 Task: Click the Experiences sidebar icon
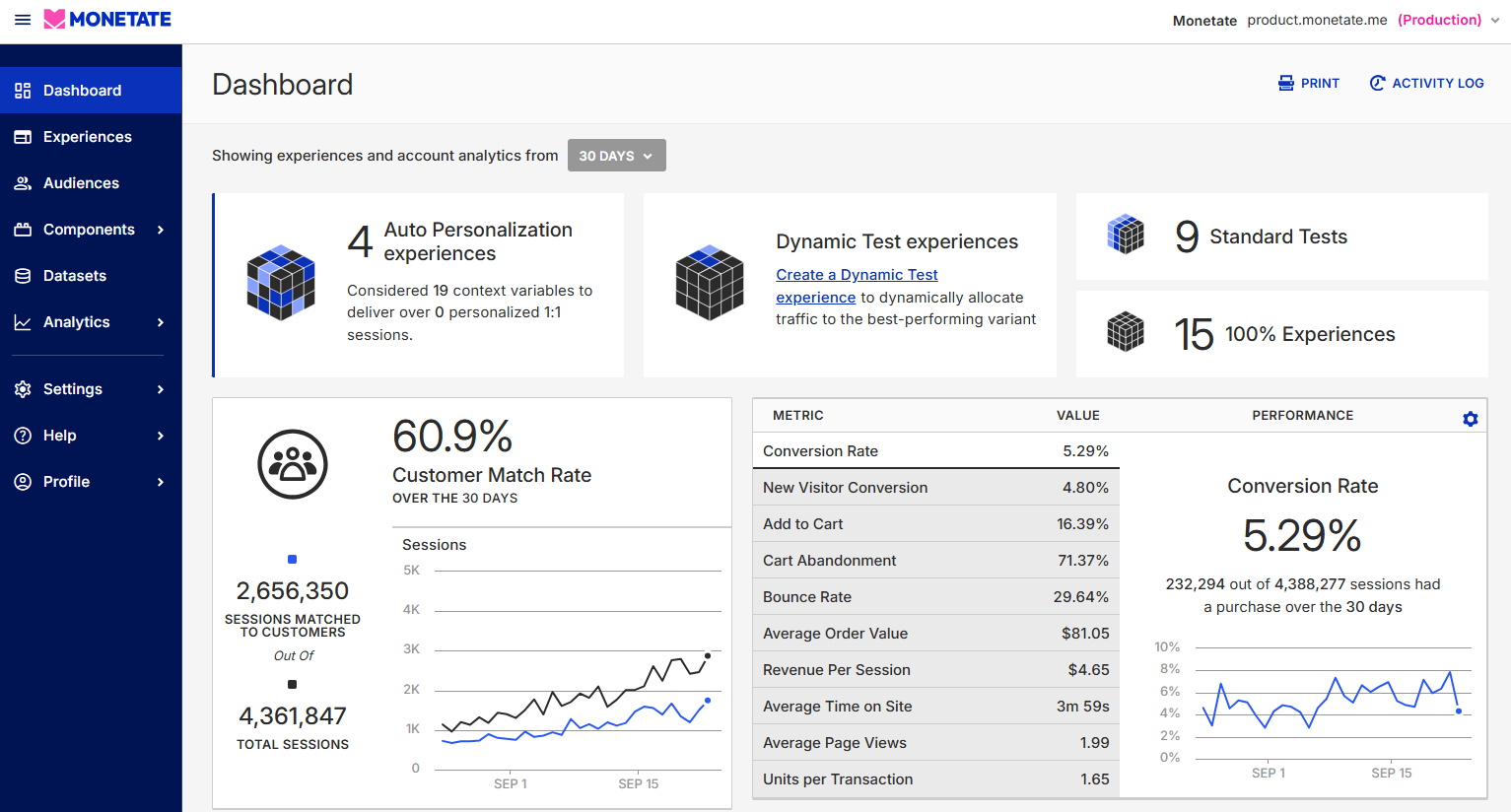23,137
